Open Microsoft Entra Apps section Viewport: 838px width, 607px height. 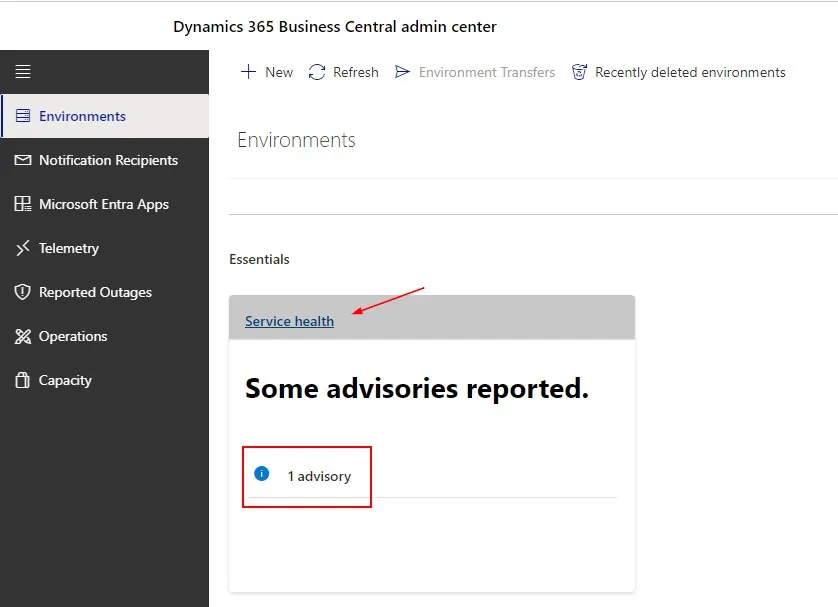[x=104, y=204]
